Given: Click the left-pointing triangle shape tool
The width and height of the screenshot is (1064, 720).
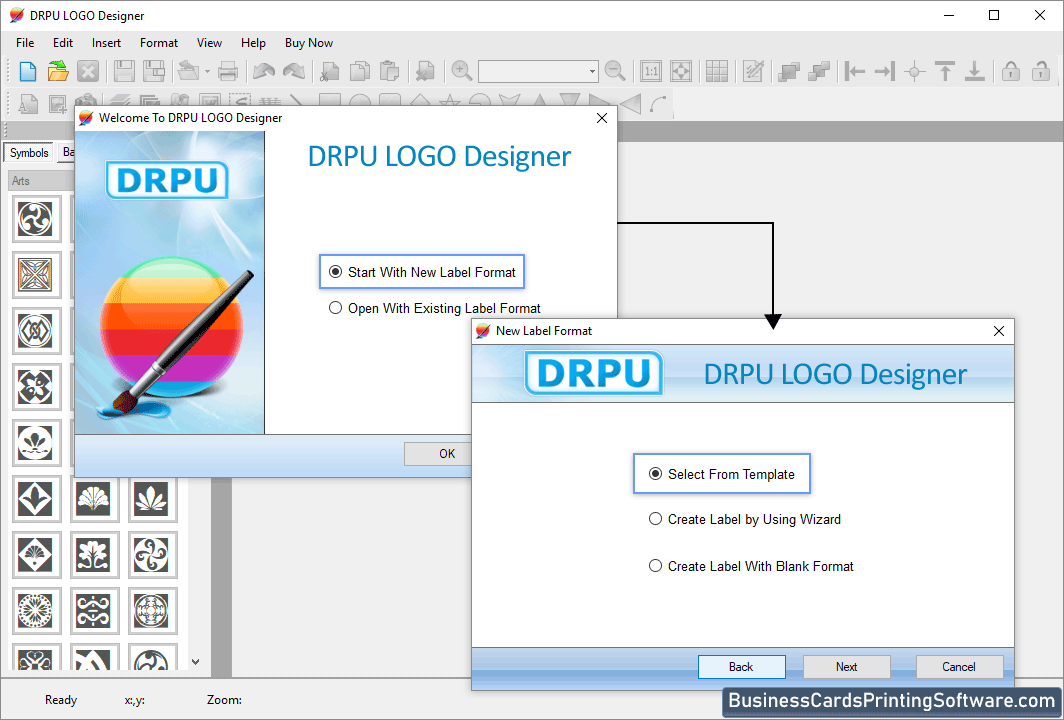Looking at the screenshot, I should (630, 104).
